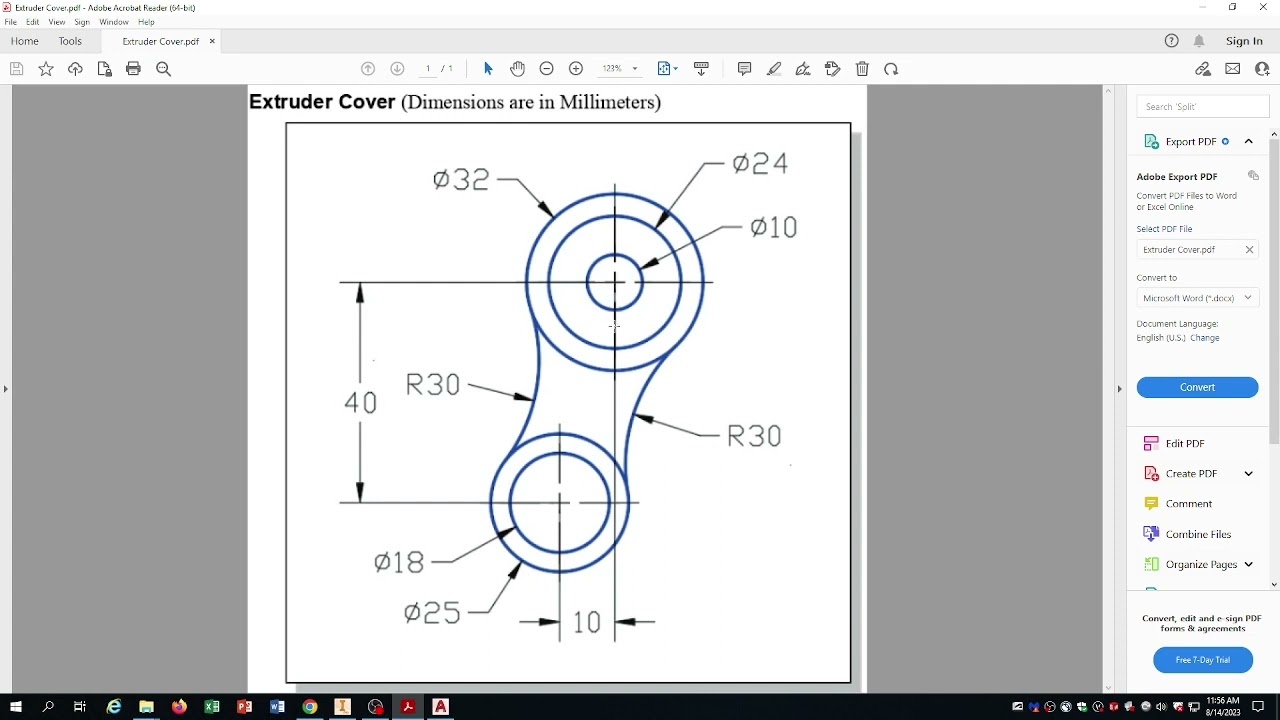Click the tools pane scrollbar
1280x720 pixels.
(x=1274, y=290)
